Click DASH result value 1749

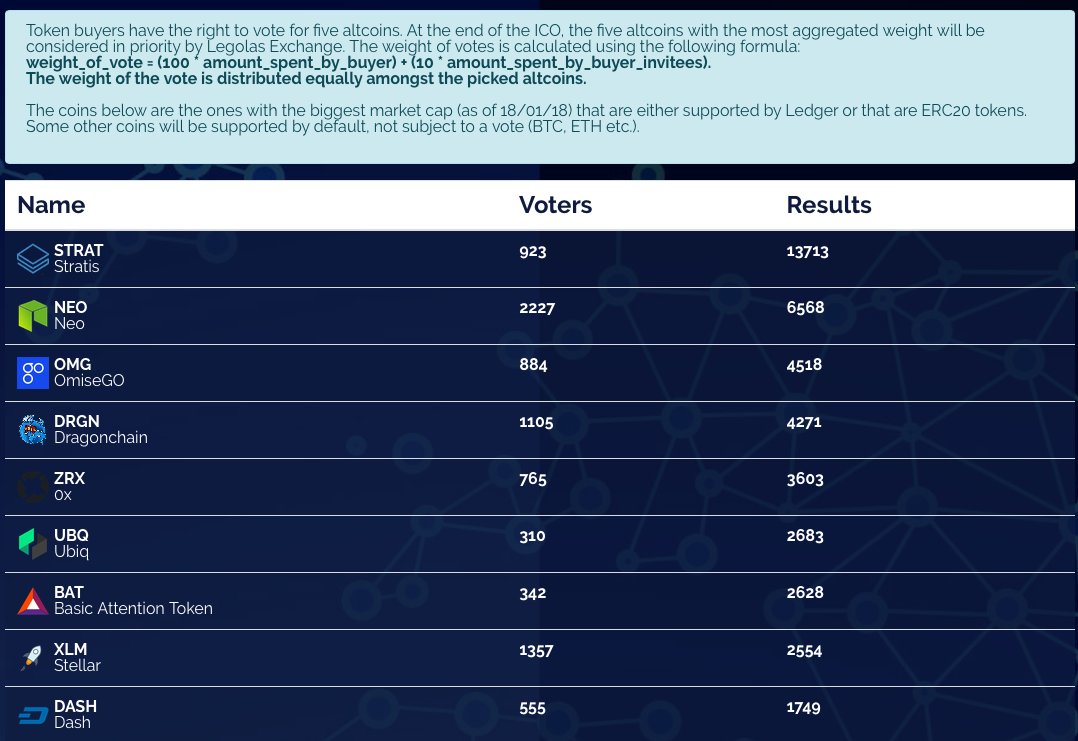pyautogui.click(x=804, y=707)
